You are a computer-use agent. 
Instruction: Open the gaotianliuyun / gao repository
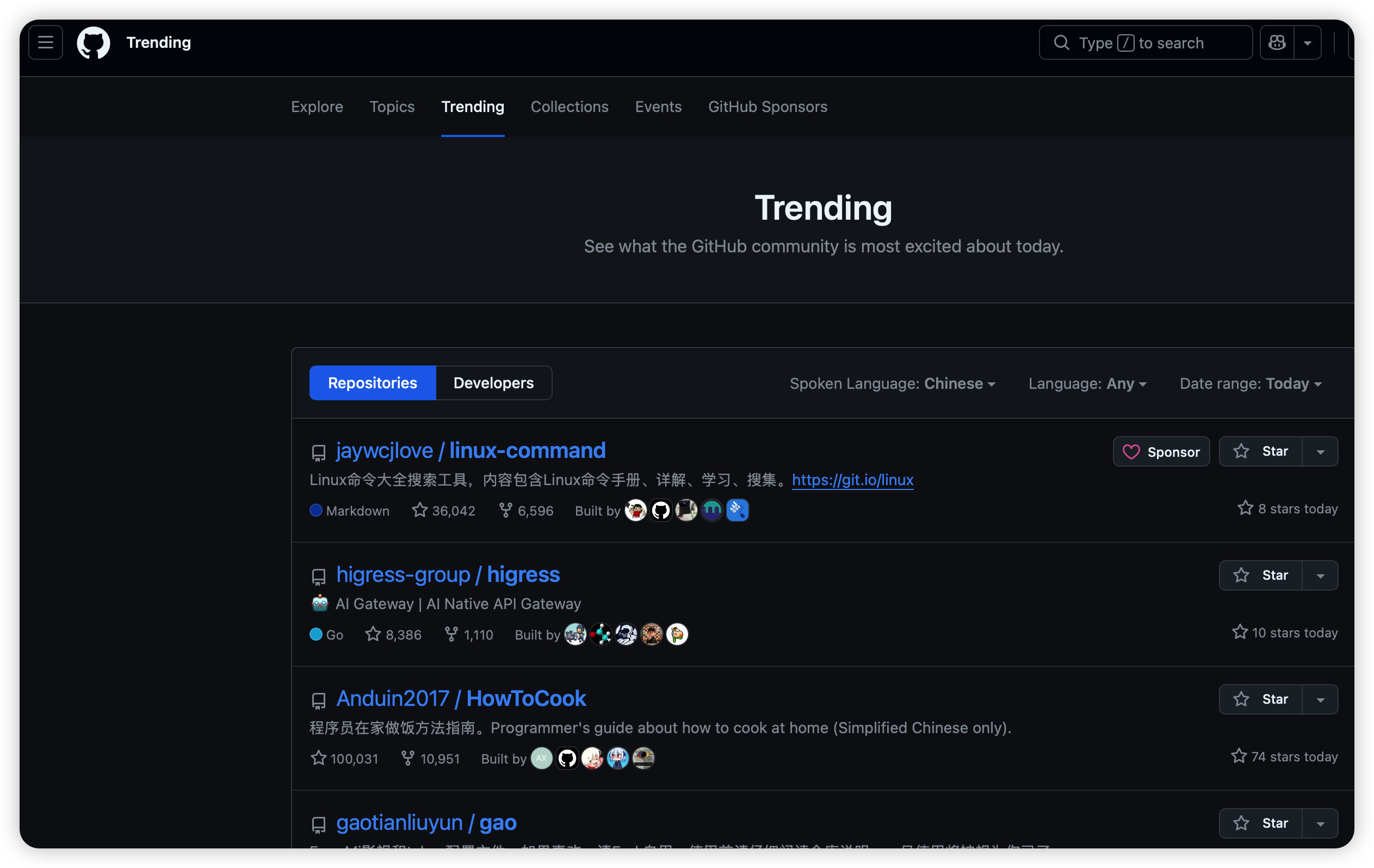pyautogui.click(x=426, y=822)
